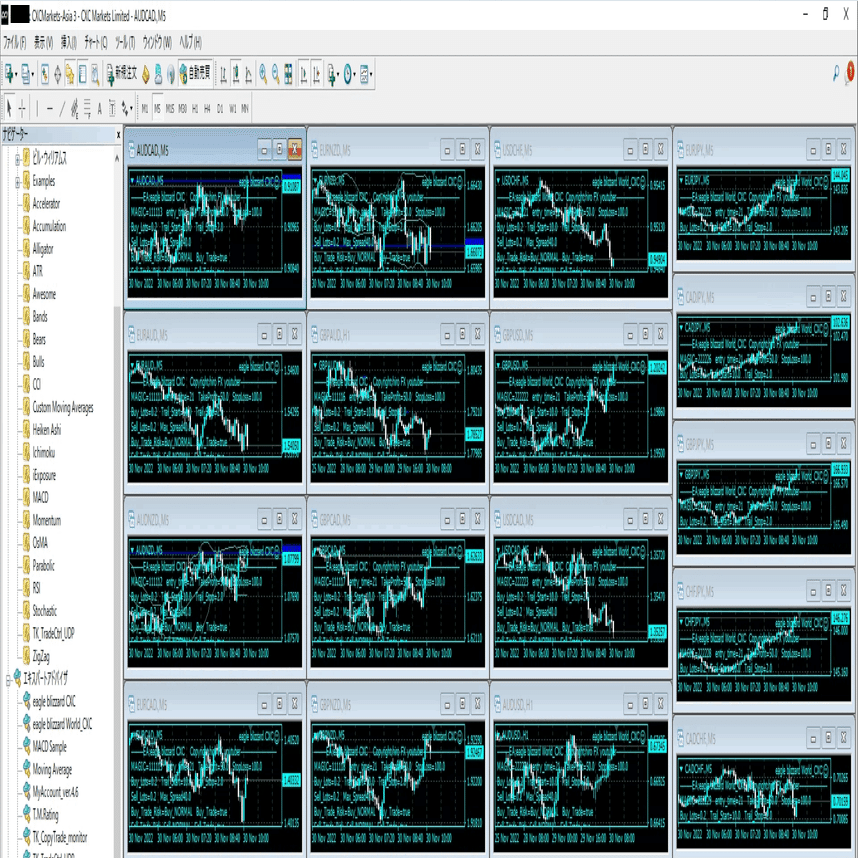Toggle the Data Window crosshair-circle icon

tap(57, 74)
